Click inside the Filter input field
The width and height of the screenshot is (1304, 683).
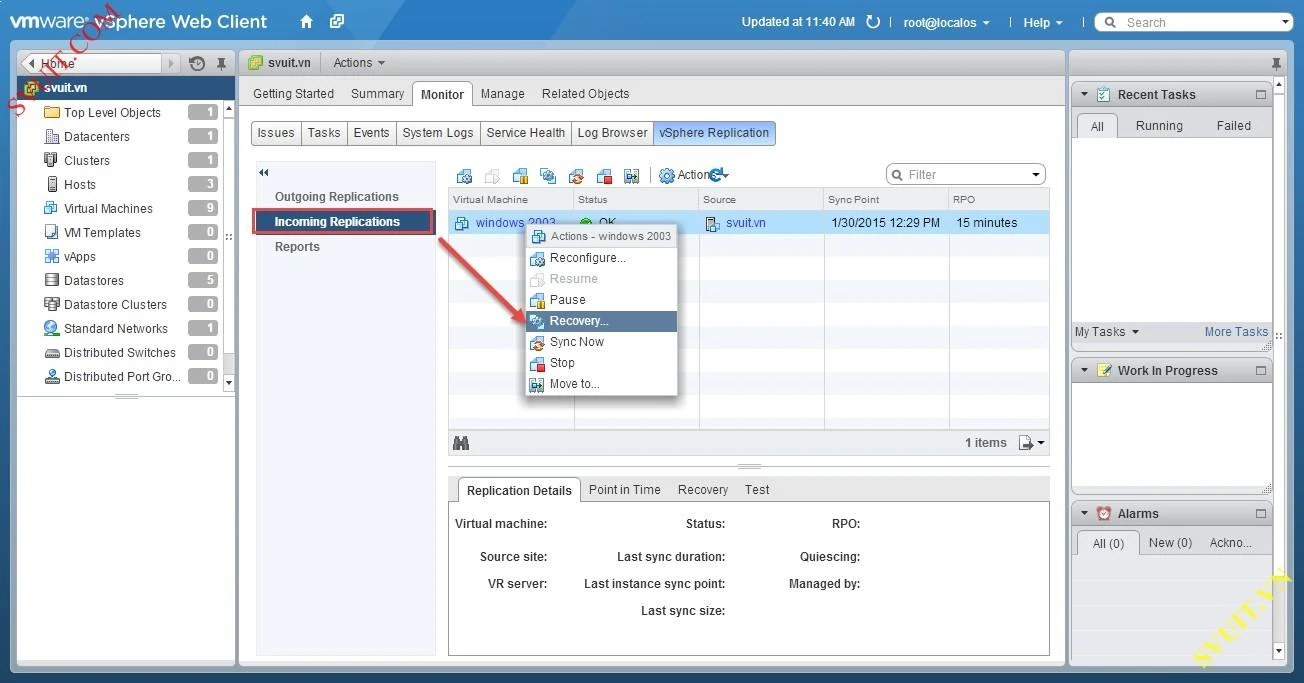pyautogui.click(x=965, y=175)
